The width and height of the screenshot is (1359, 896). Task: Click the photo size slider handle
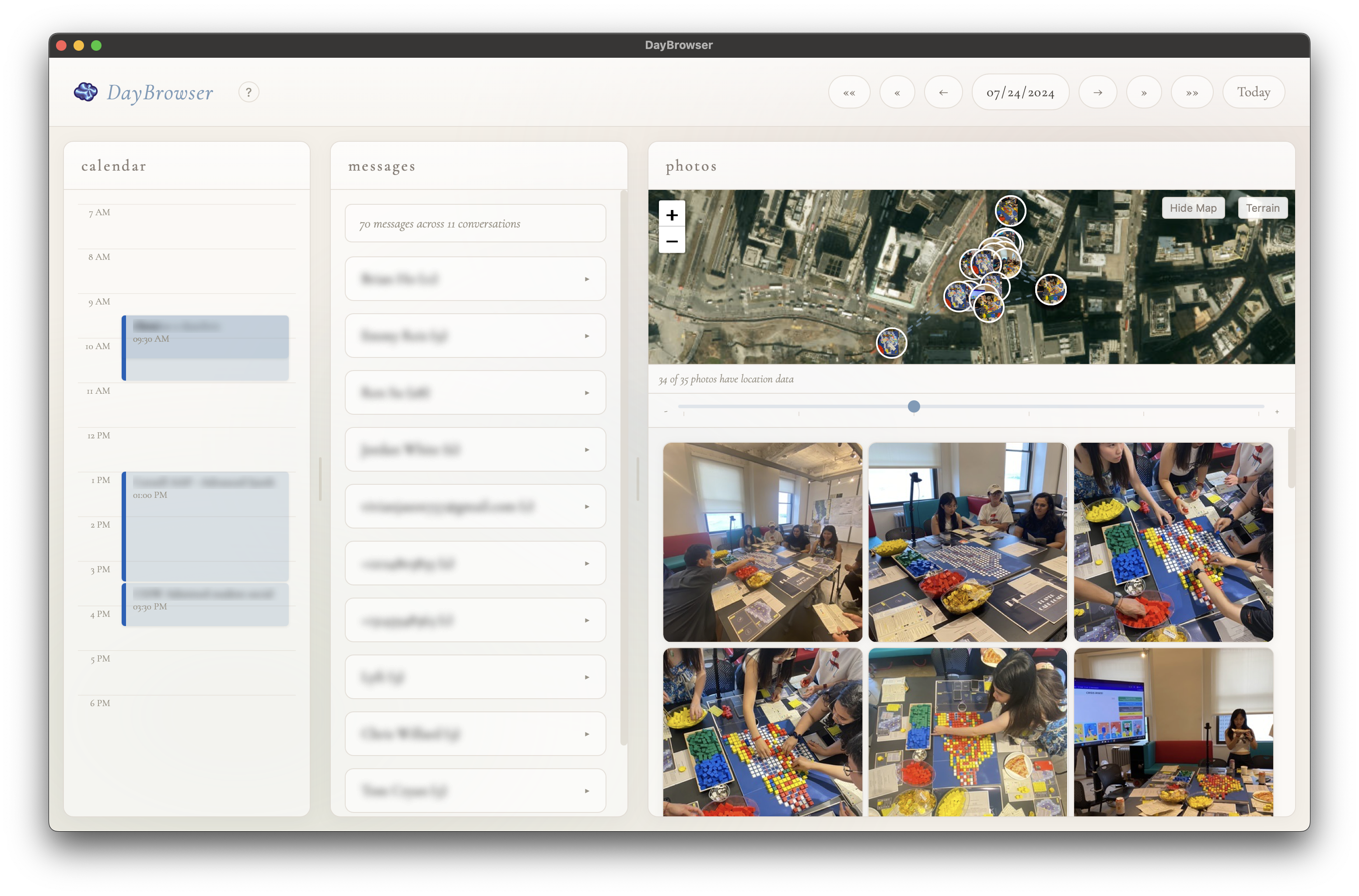(x=914, y=406)
